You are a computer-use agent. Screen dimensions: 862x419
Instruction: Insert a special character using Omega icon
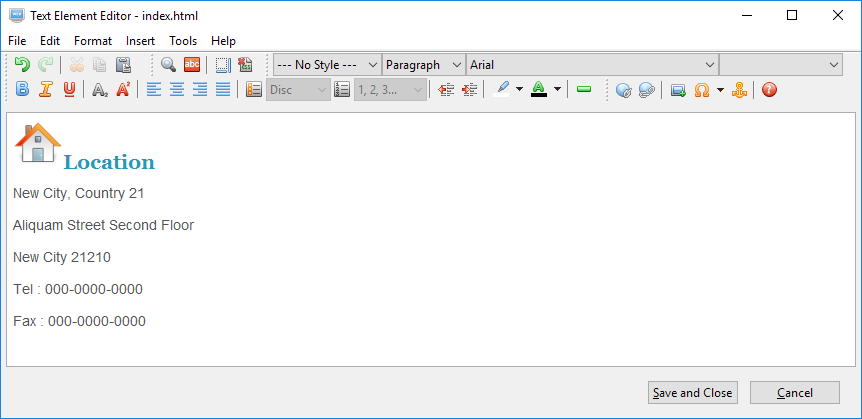click(x=702, y=90)
